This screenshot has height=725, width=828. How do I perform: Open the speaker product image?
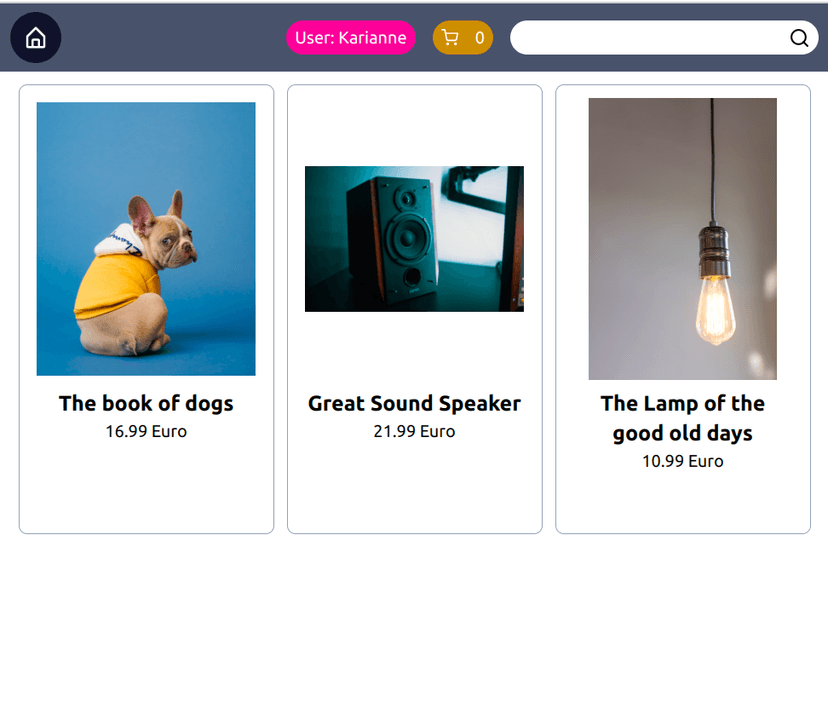coord(414,239)
